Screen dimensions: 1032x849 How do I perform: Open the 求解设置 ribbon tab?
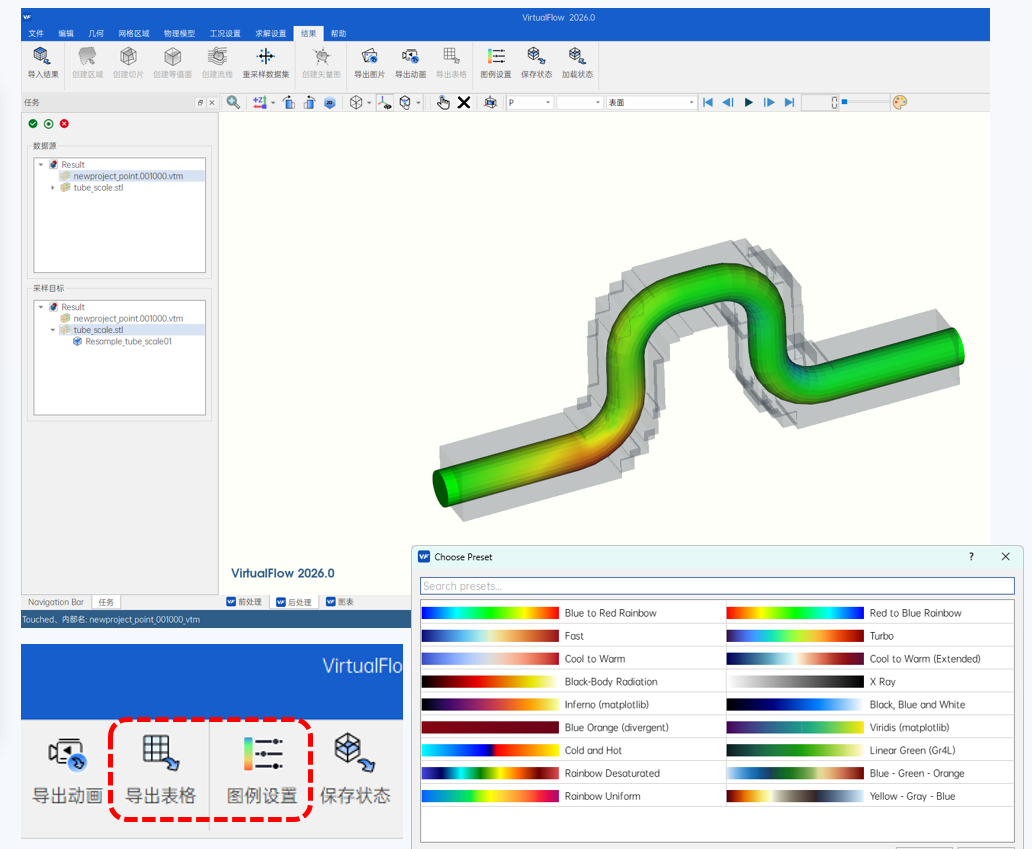tap(271, 34)
